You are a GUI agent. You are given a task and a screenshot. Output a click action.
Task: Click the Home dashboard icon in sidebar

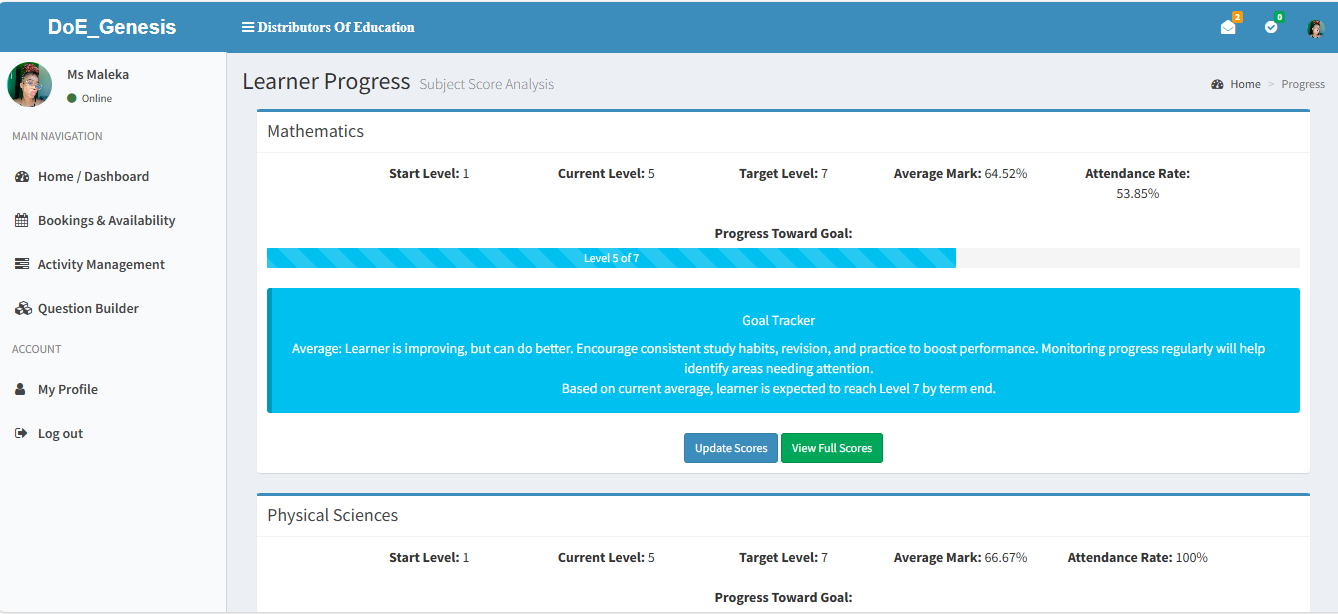(22, 177)
